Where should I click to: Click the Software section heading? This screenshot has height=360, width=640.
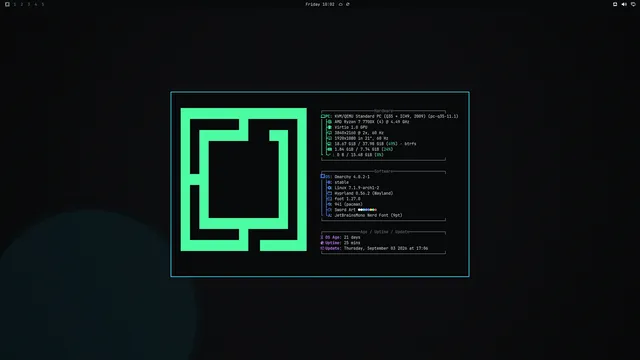click(383, 171)
